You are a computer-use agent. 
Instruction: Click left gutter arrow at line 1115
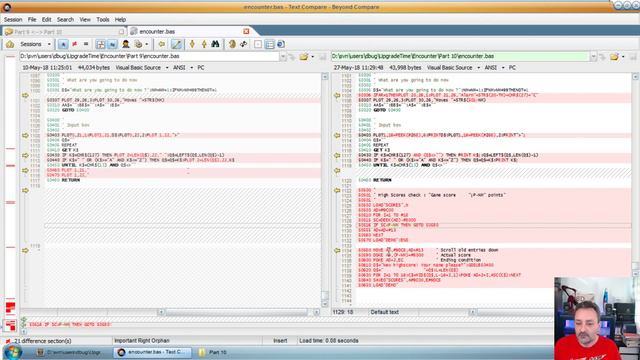[x=25, y=170]
